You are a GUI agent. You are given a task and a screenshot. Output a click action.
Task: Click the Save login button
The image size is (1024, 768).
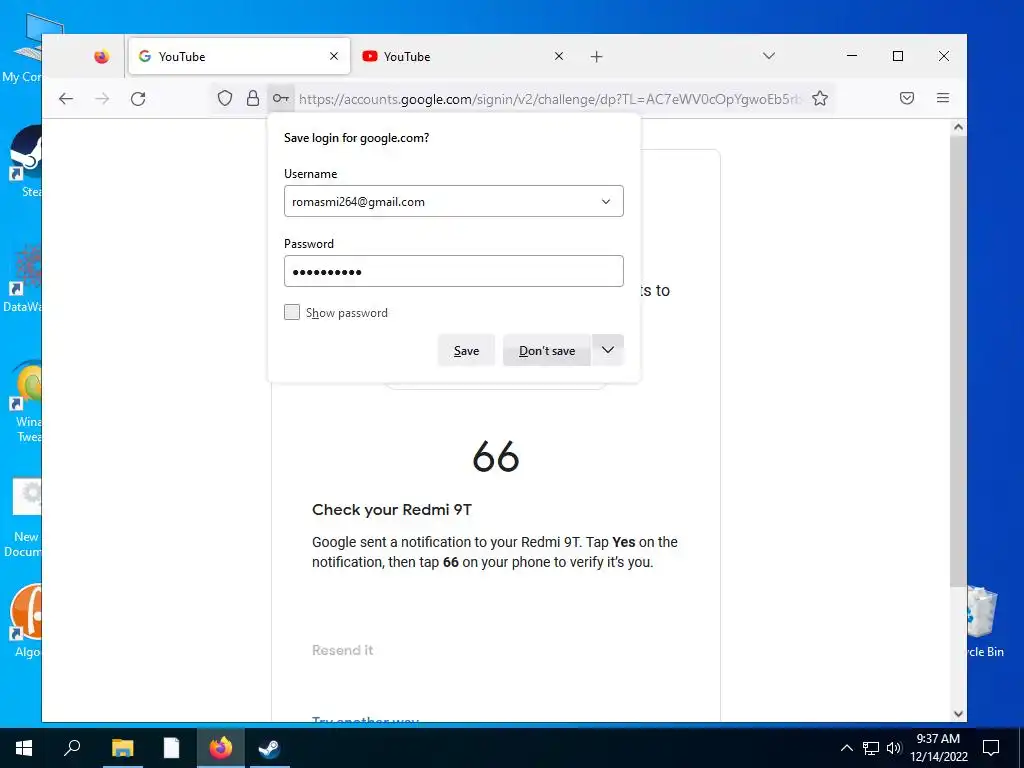click(x=466, y=351)
